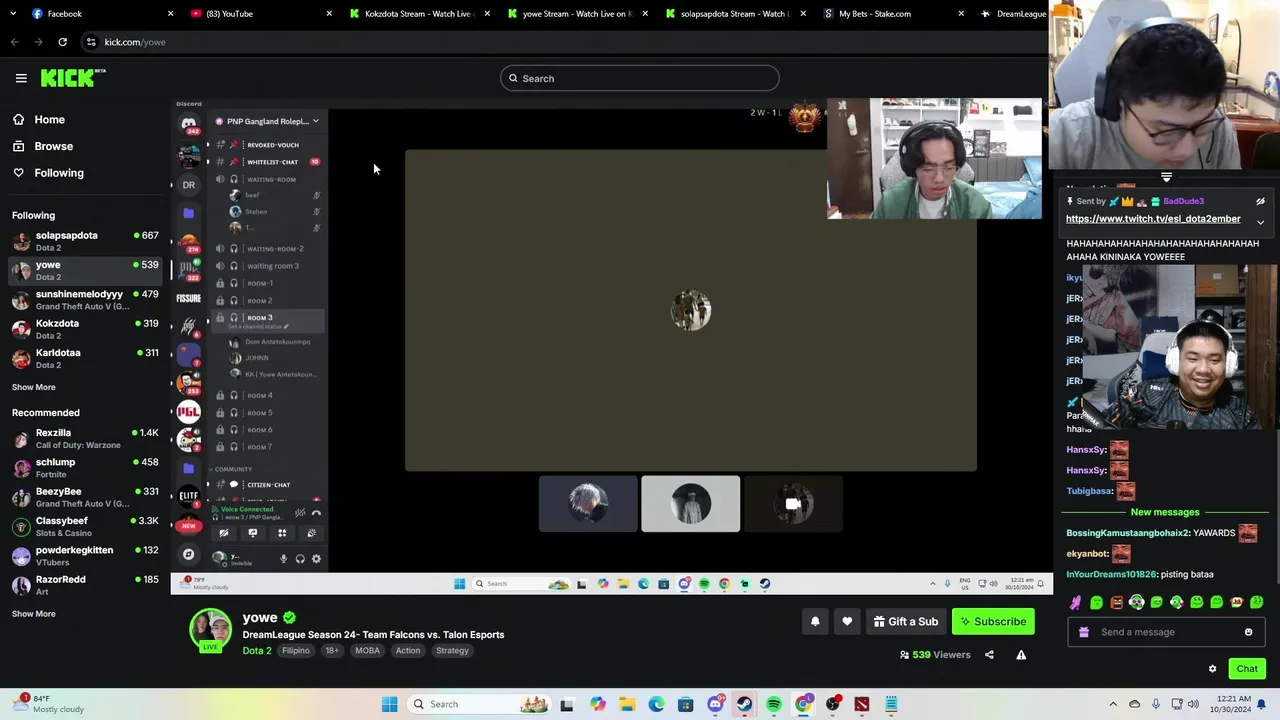Open Discord activities button in voice panel

point(282,534)
